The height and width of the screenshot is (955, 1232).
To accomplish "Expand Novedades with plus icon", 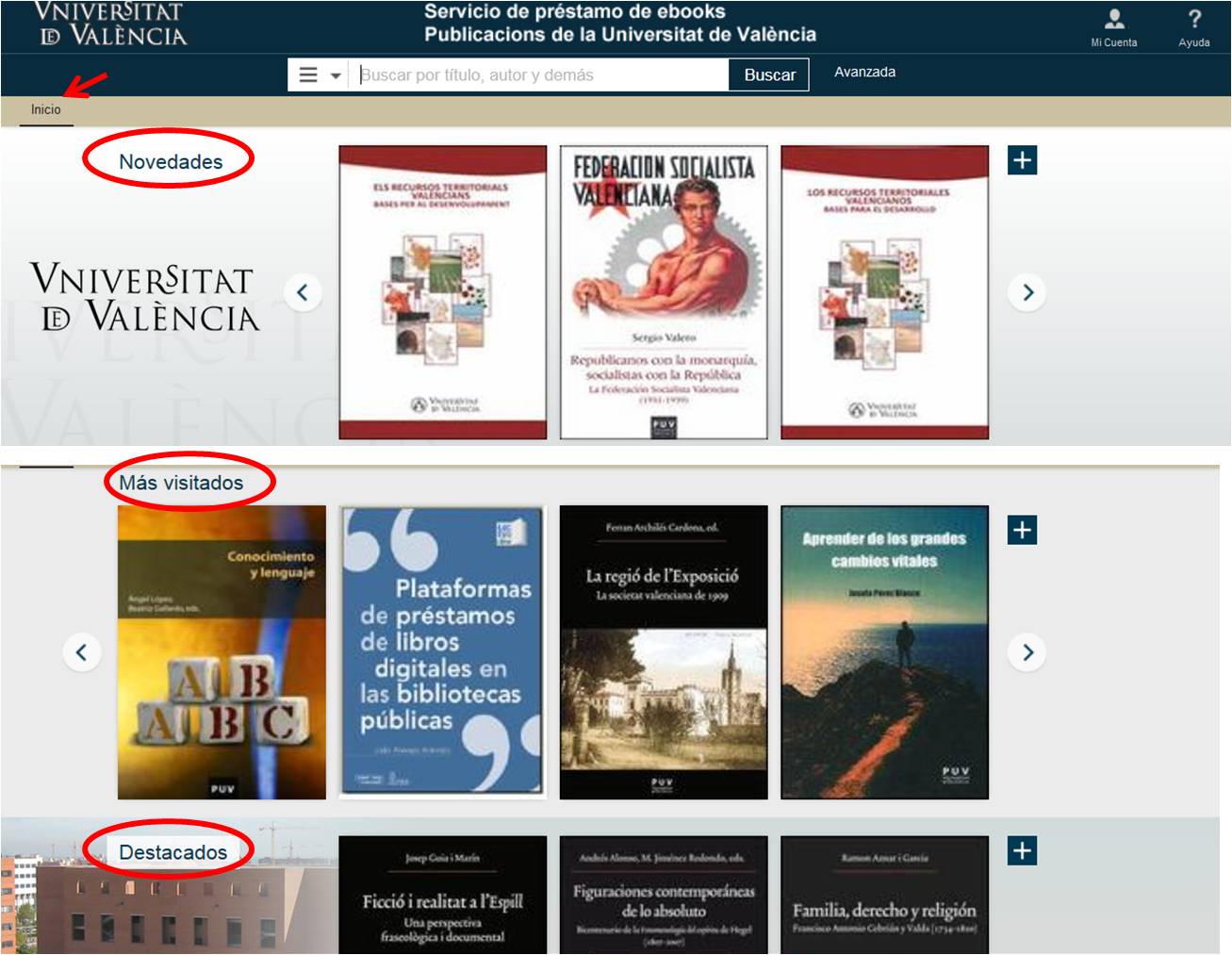I will point(1022,160).
